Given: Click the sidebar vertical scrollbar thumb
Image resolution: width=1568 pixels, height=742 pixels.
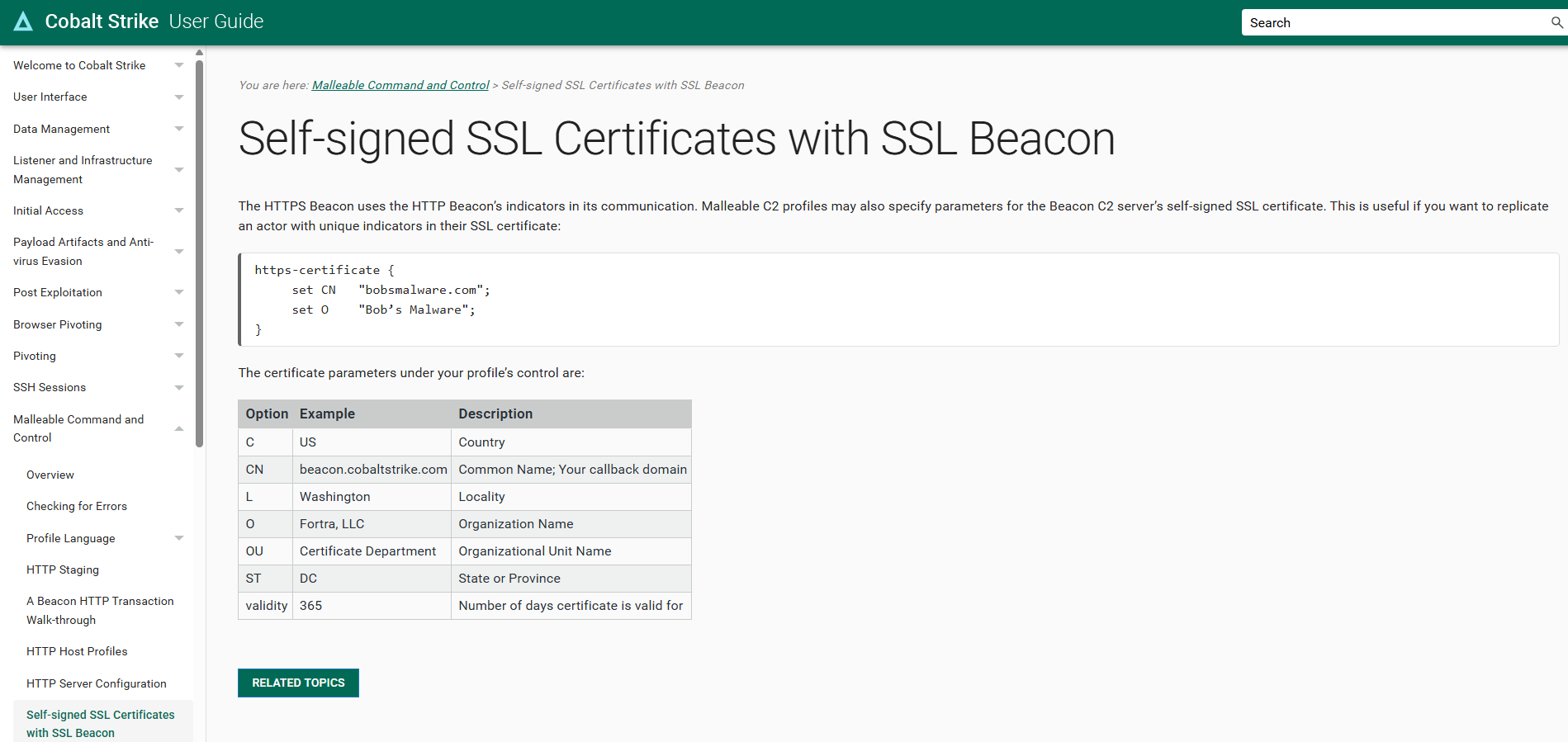Looking at the screenshot, I should click(199, 248).
